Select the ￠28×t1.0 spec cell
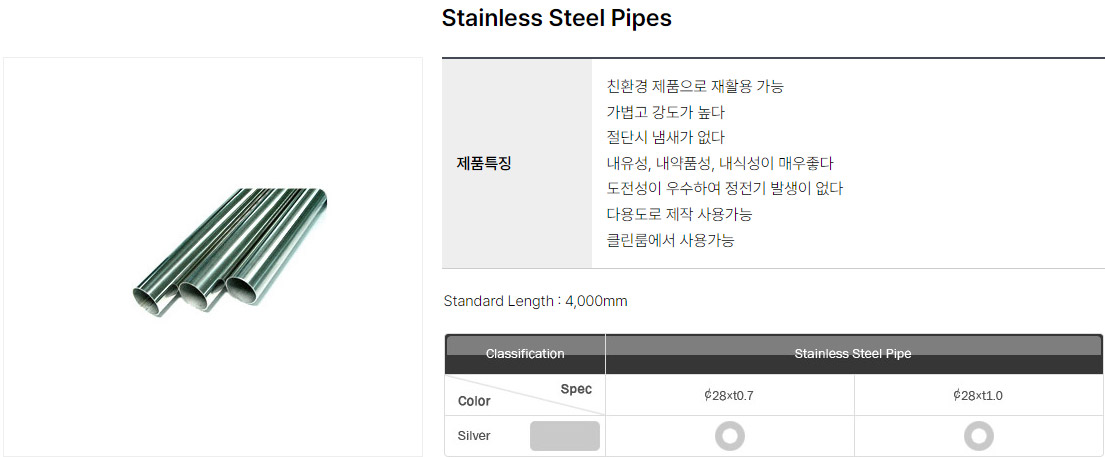 [x=978, y=395]
